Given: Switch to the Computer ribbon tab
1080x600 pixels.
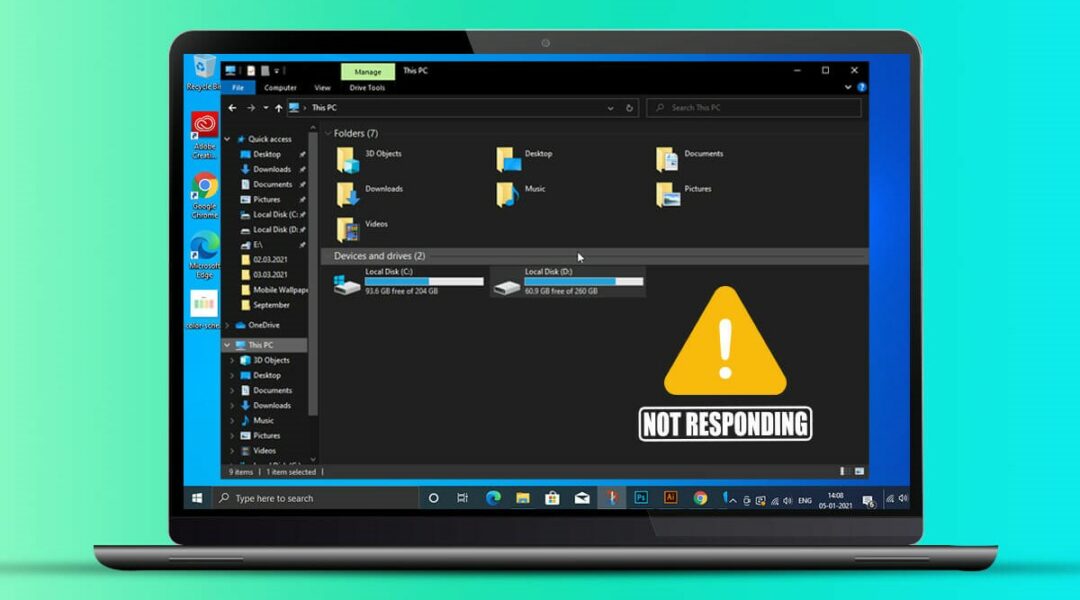Looking at the screenshot, I should pos(280,87).
